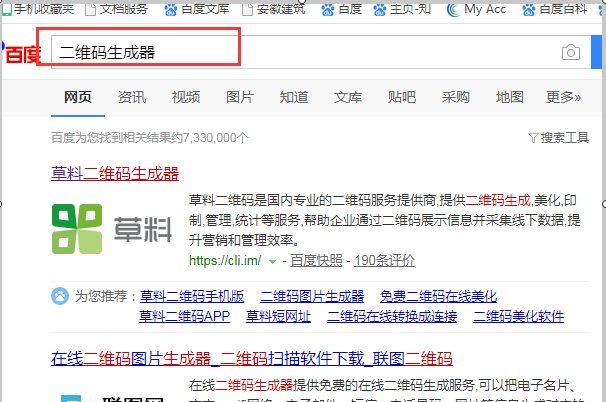The image size is (606, 402).
Task: Open the 190条评价 link
Action: (x=384, y=261)
